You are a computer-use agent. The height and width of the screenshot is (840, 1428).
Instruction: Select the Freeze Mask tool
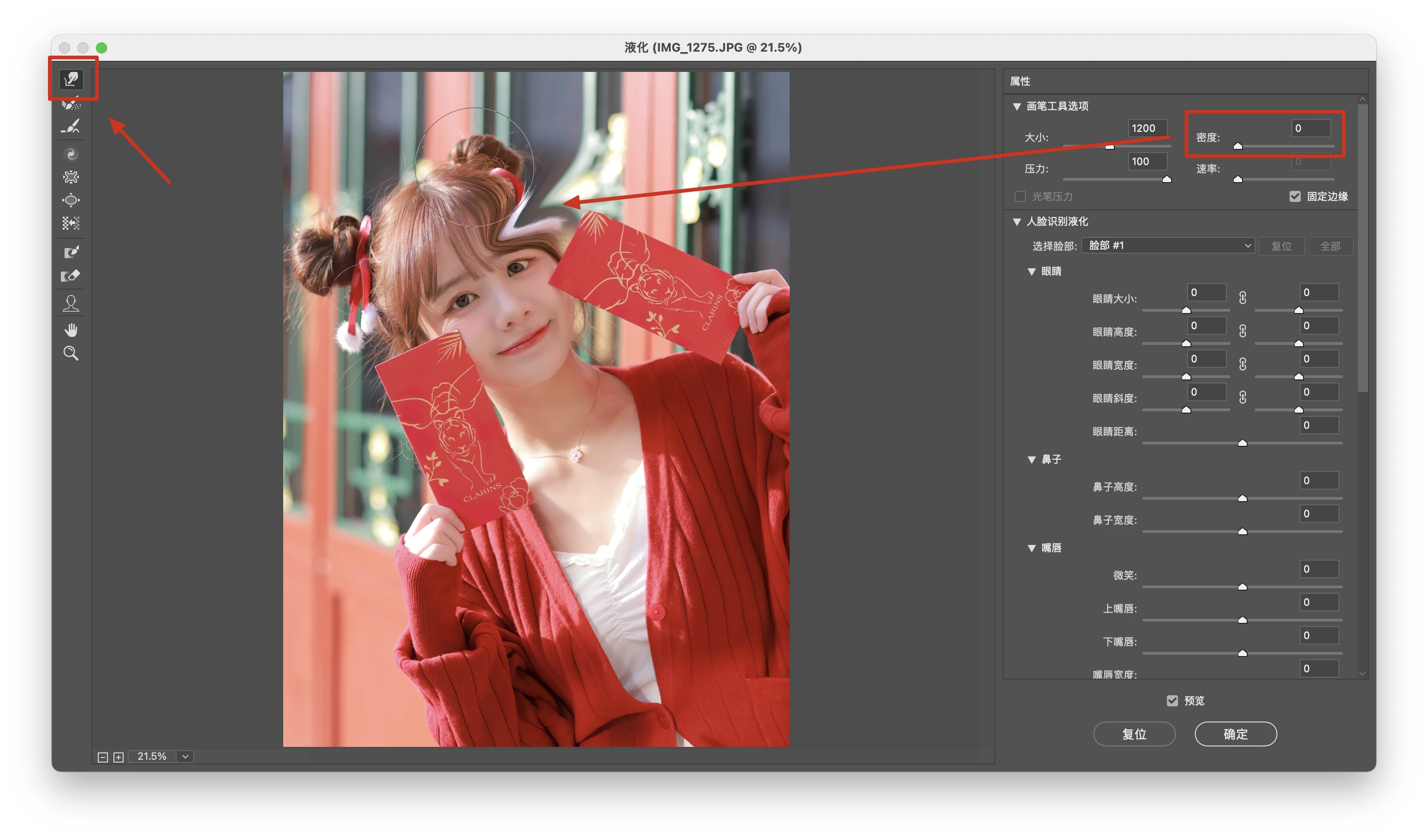coord(71,252)
